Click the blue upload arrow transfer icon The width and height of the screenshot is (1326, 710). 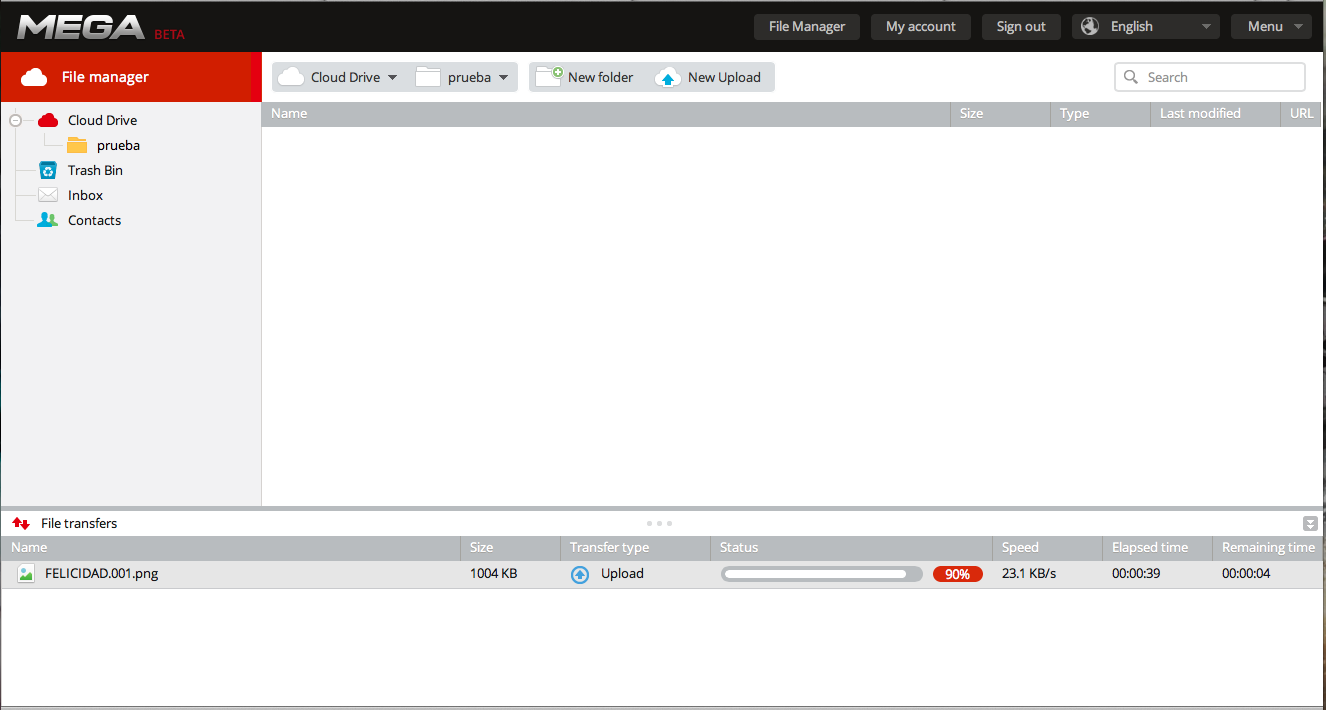coord(580,574)
